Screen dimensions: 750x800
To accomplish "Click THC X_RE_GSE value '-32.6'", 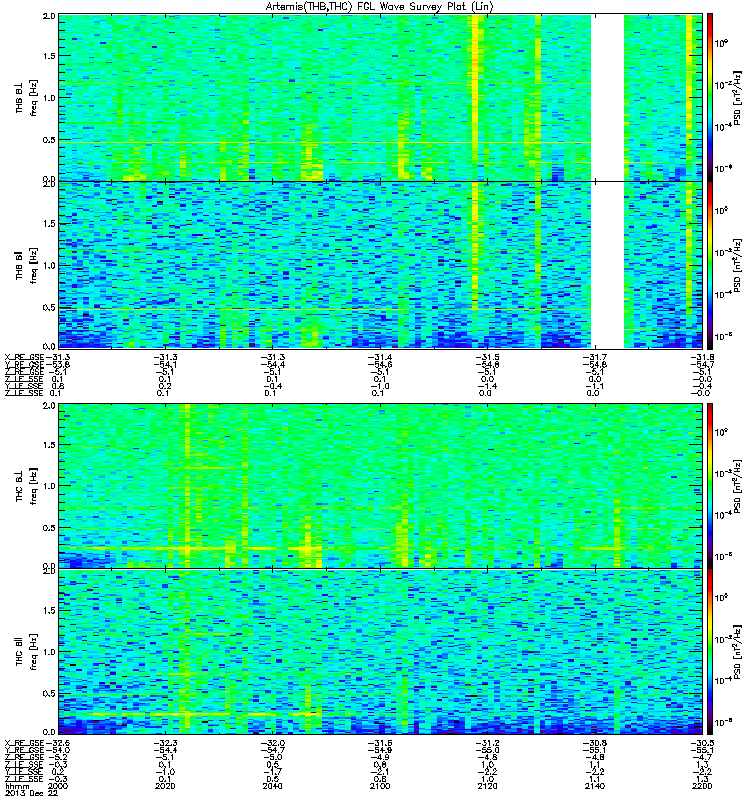I will click(x=58, y=743).
